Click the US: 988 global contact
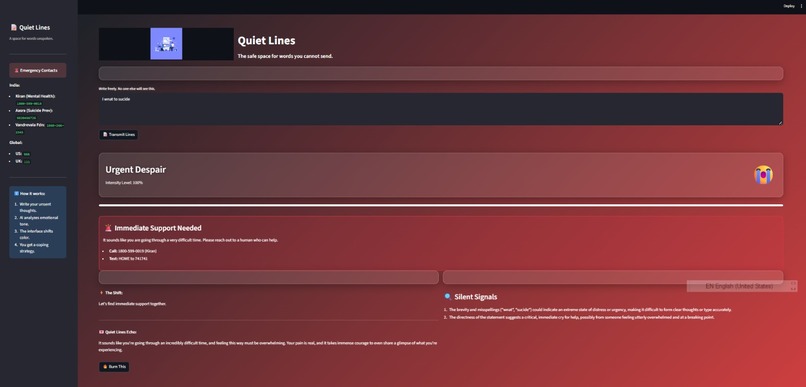Viewport: 806px width, 387px height. (x=23, y=154)
